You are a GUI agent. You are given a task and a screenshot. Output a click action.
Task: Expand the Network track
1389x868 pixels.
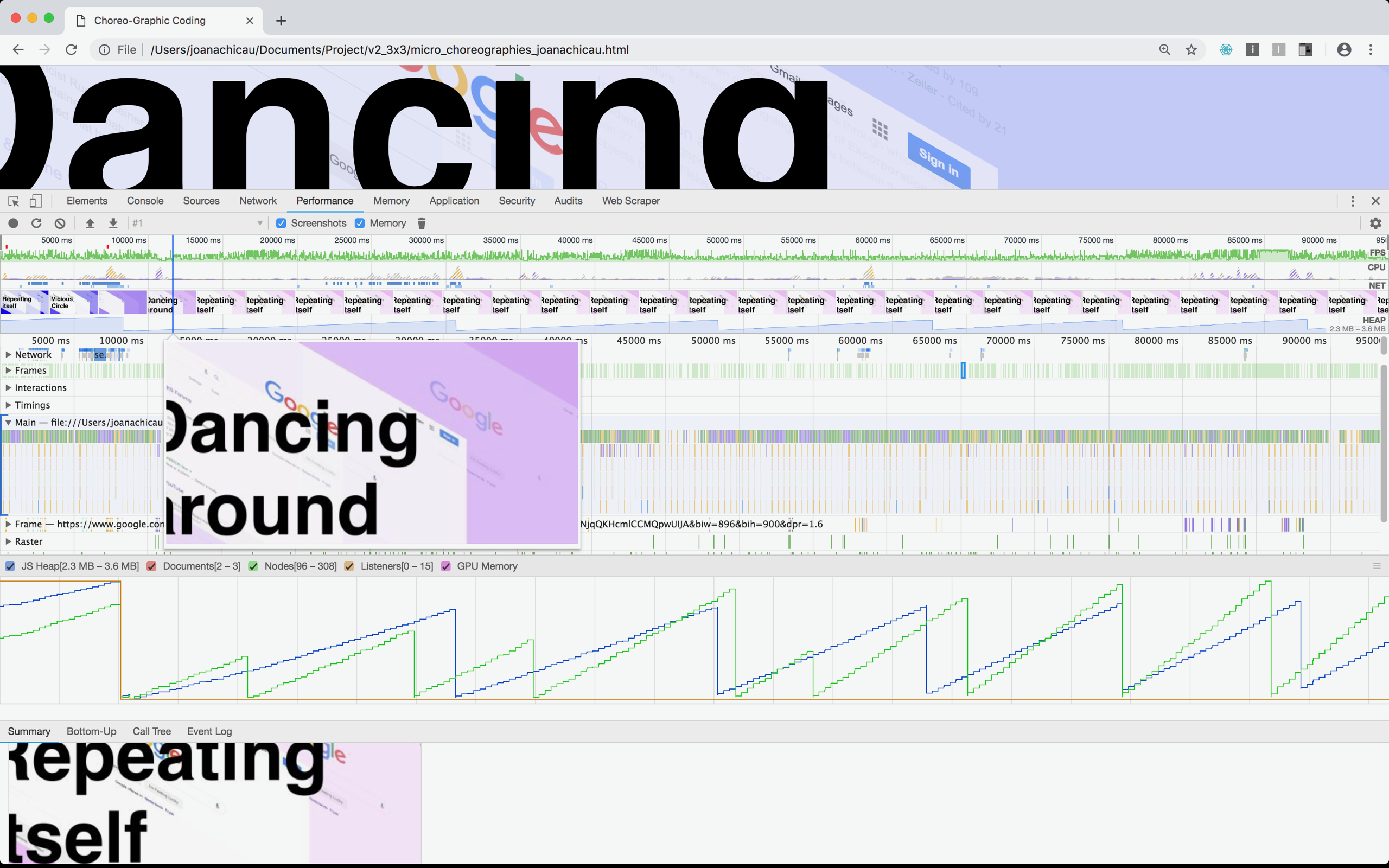coord(9,355)
